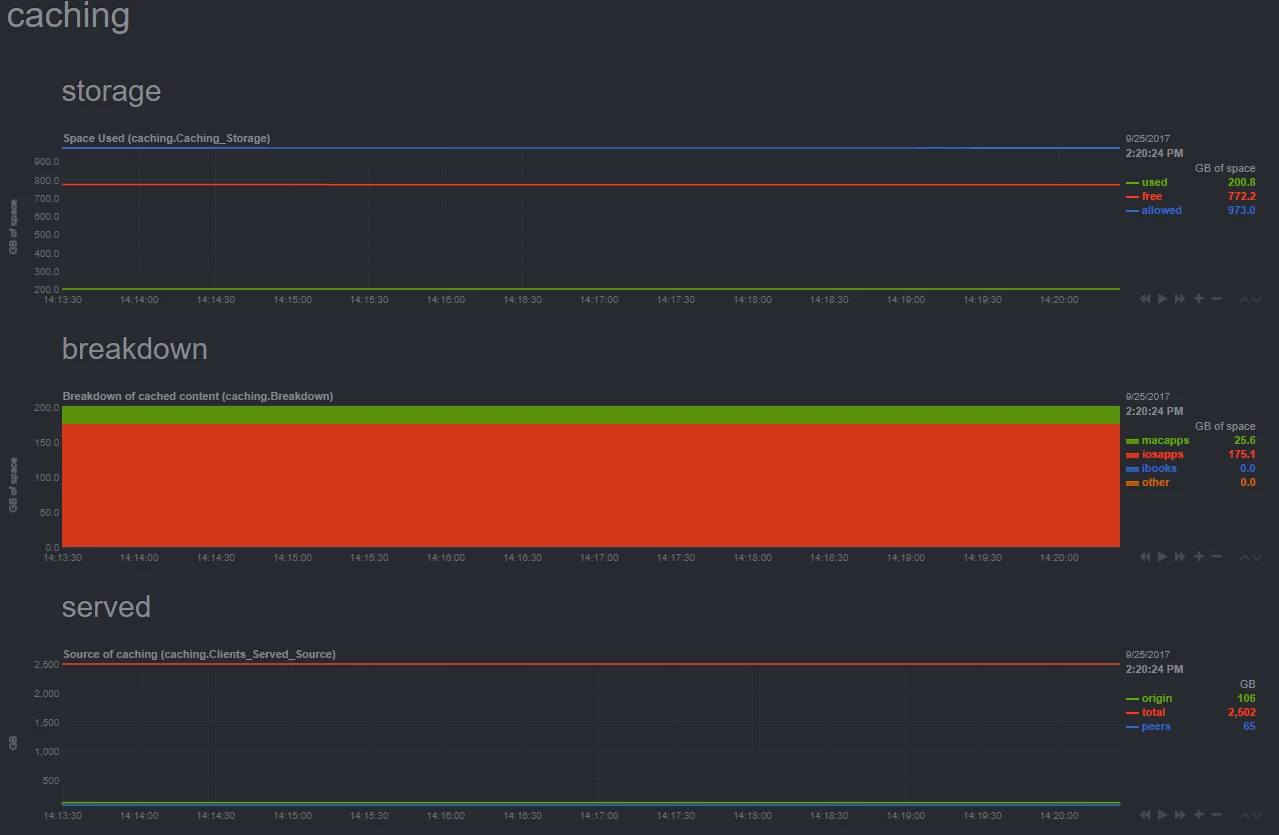The image size is (1279, 835).
Task: Pan the Source of caching chart right
Action: coord(1180,815)
